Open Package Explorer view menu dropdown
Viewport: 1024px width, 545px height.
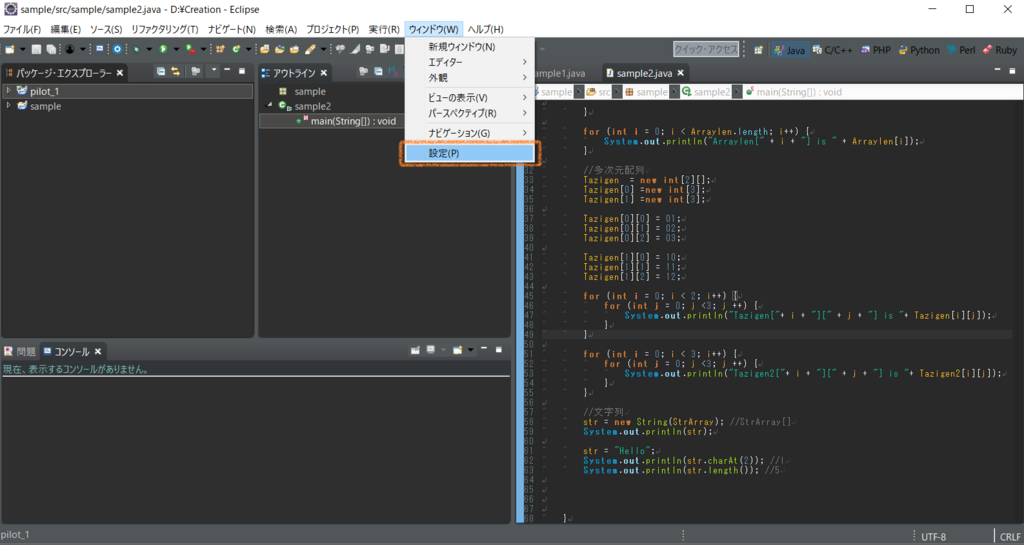click(x=213, y=72)
